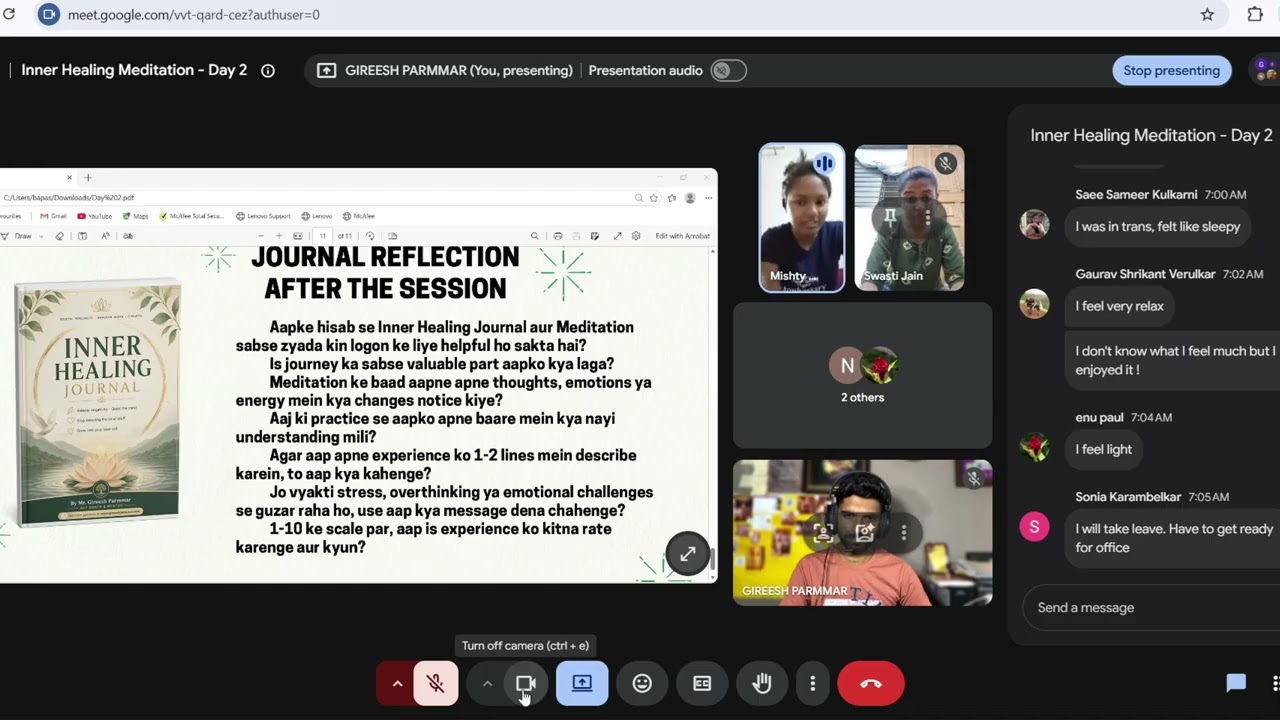Viewport: 1280px width, 720px height.
Task: Reload the page in browser
Action: pos(10,14)
